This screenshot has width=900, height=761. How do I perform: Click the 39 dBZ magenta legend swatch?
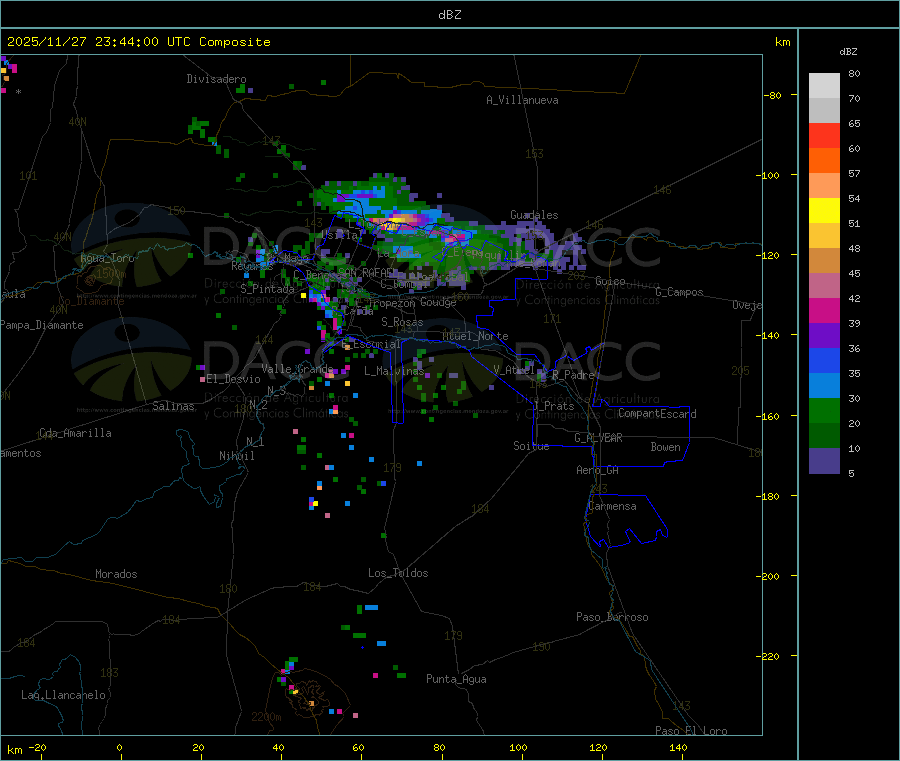(824, 310)
